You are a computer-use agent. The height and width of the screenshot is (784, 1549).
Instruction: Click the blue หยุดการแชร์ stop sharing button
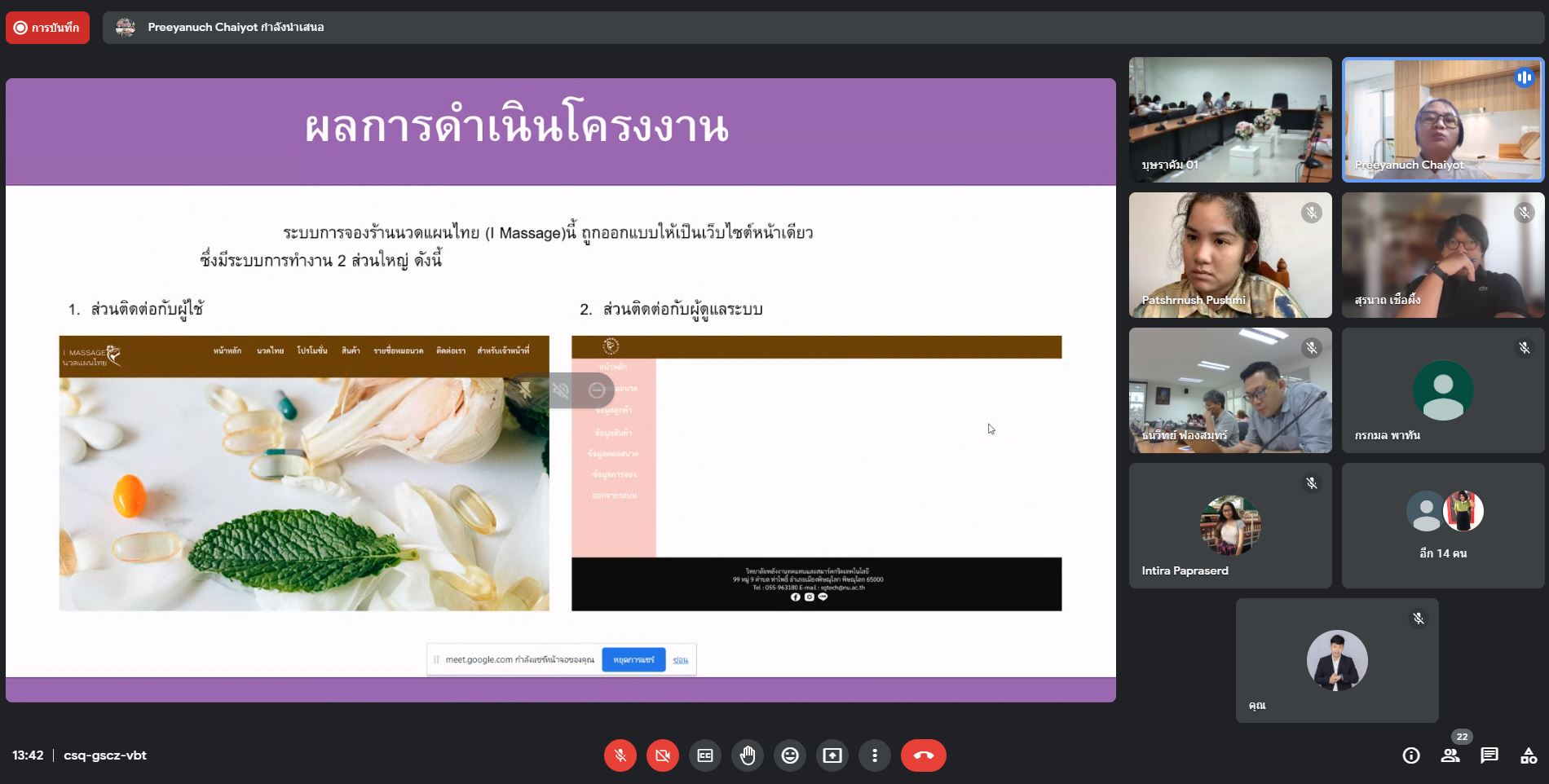tap(633, 659)
